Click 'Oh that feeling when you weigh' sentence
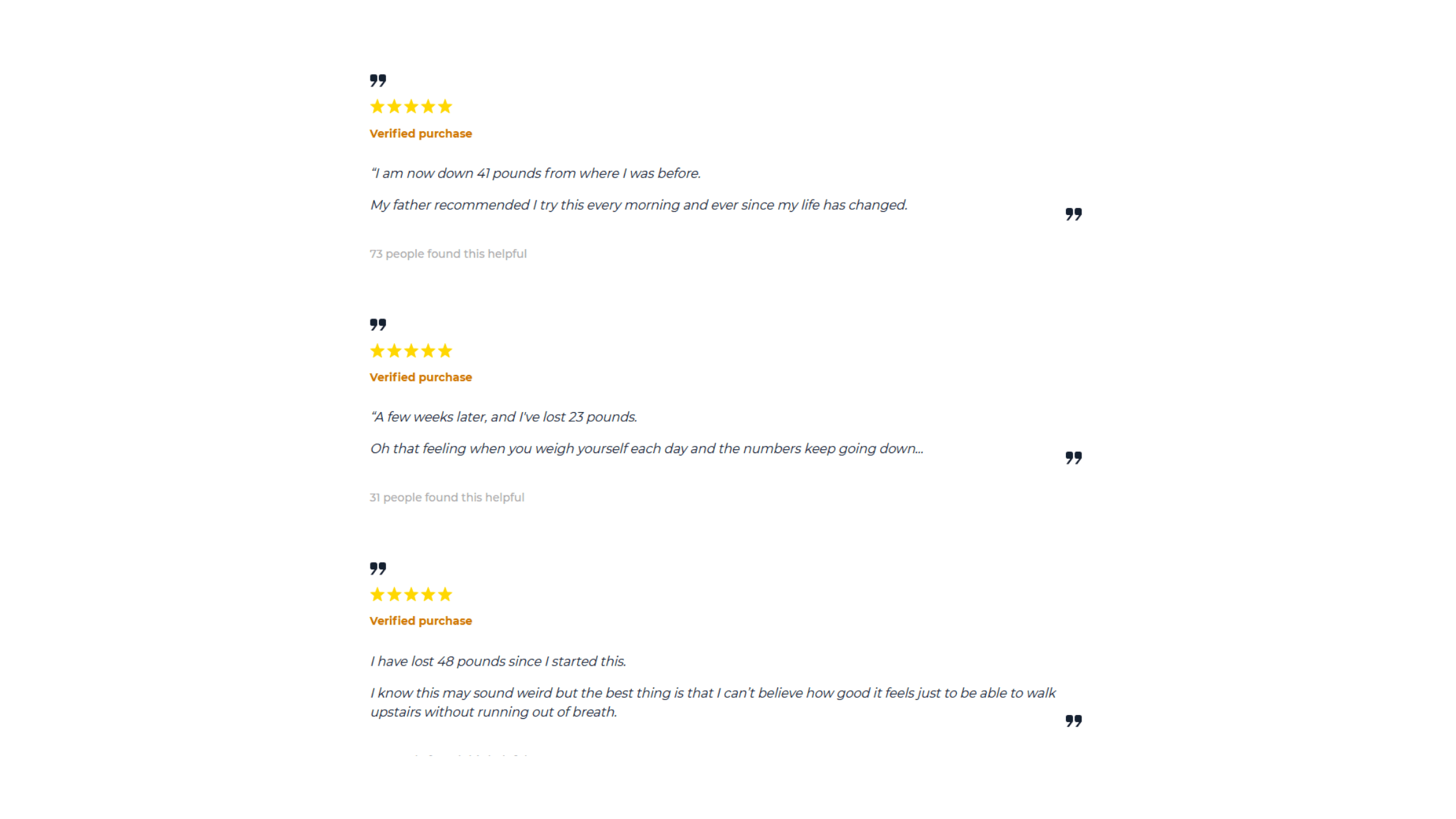This screenshot has width=1456, height=819. click(647, 449)
